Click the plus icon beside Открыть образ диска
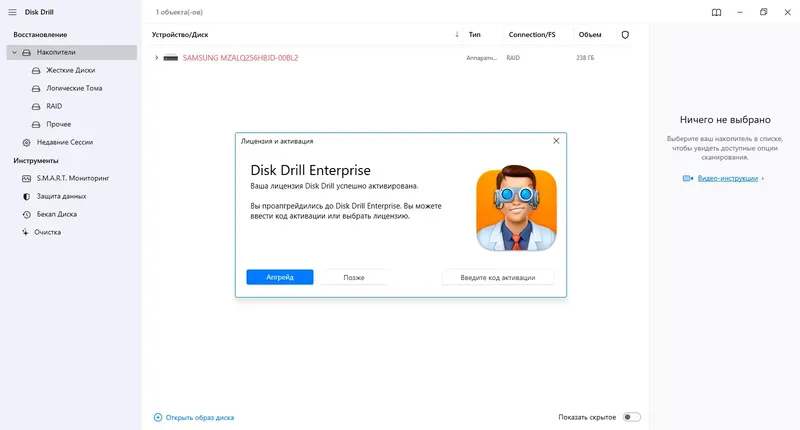 click(x=157, y=417)
